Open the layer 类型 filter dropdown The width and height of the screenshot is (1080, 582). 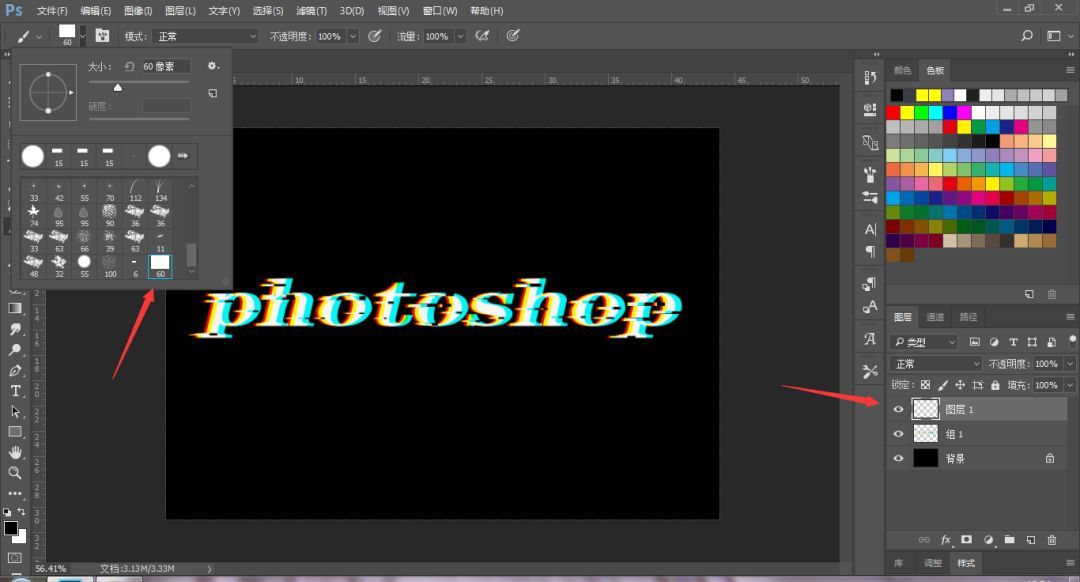924,342
